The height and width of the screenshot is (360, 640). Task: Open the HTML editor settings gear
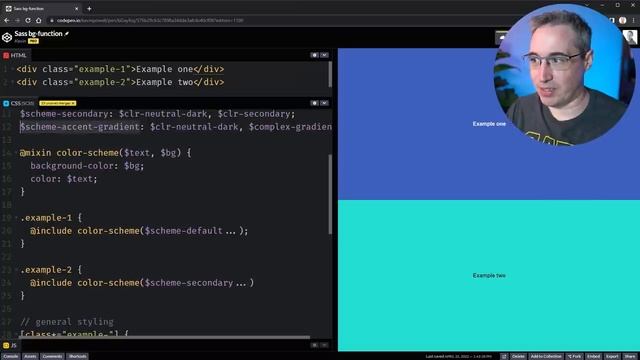(x=314, y=55)
